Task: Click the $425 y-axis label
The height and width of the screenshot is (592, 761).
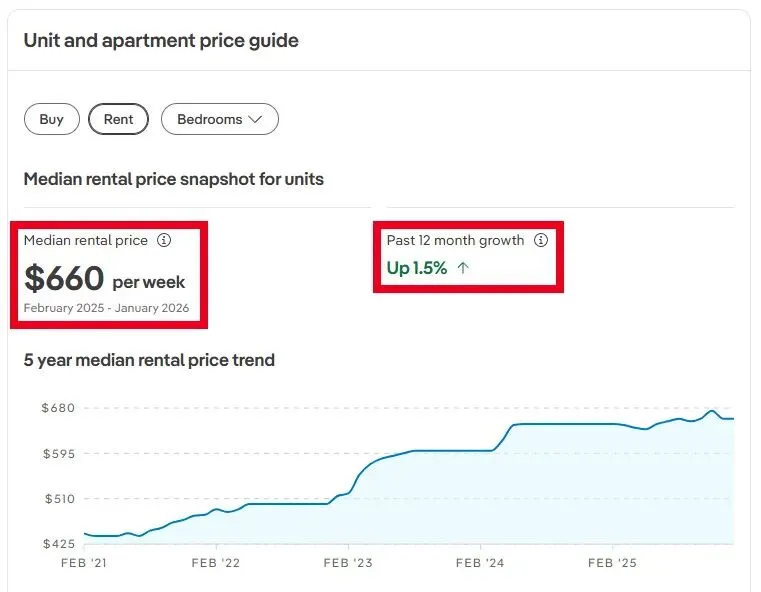Action: tap(58, 544)
